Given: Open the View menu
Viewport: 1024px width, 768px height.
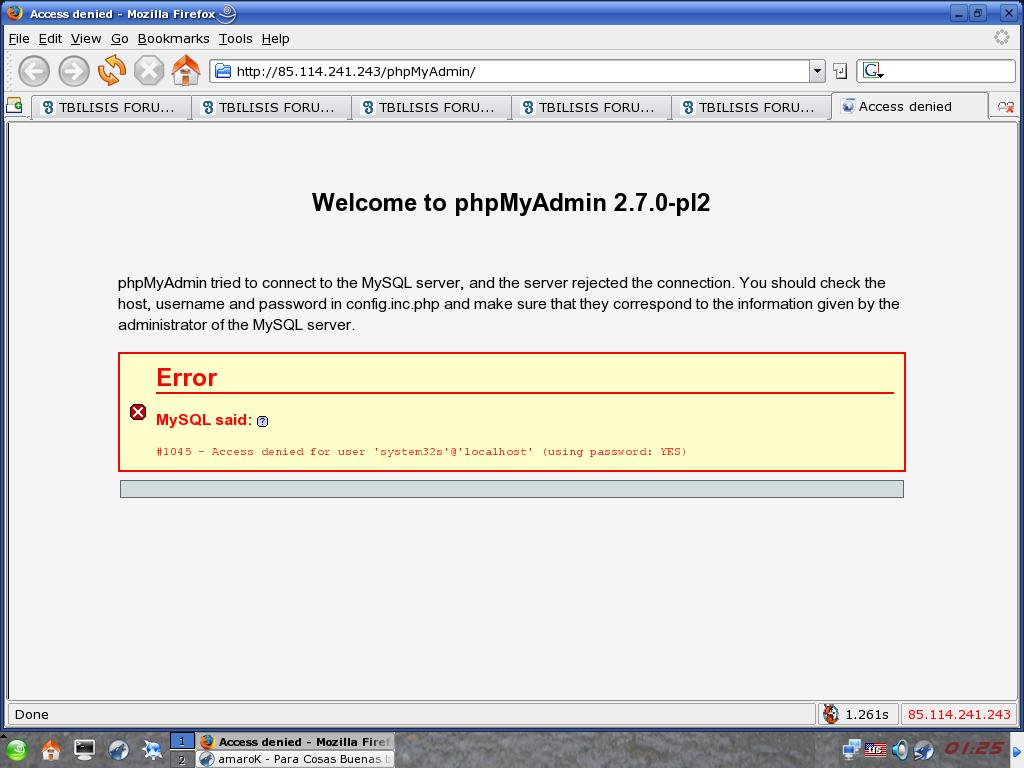Looking at the screenshot, I should click(86, 39).
